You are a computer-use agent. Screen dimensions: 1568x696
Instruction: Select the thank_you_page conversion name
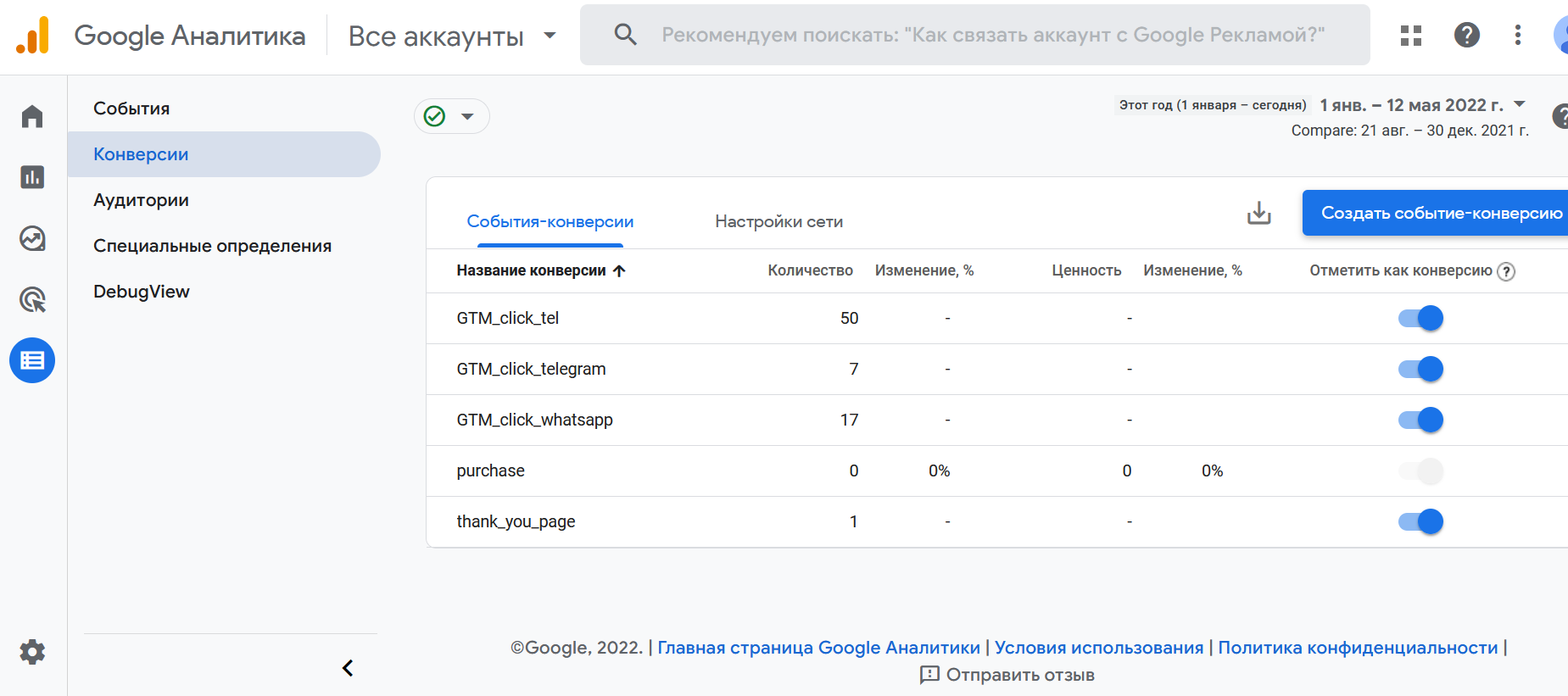coord(516,521)
